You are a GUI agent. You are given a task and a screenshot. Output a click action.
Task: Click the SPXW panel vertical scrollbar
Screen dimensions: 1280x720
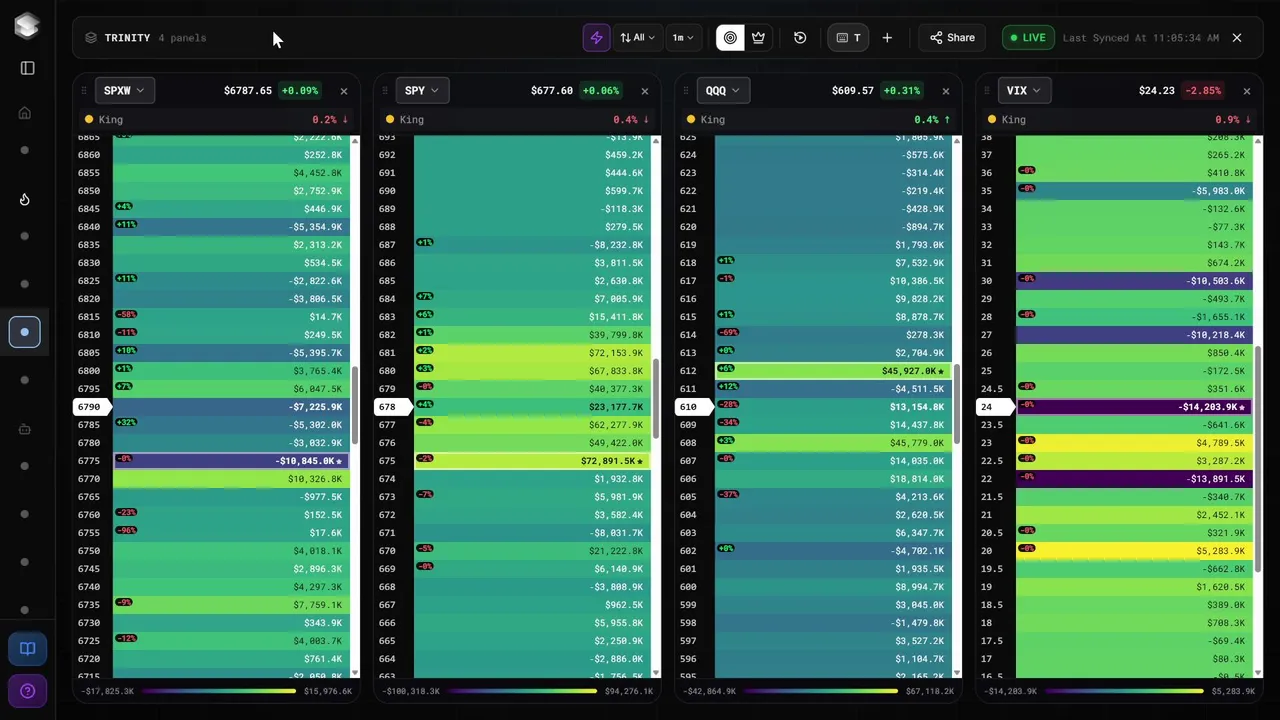(x=355, y=405)
